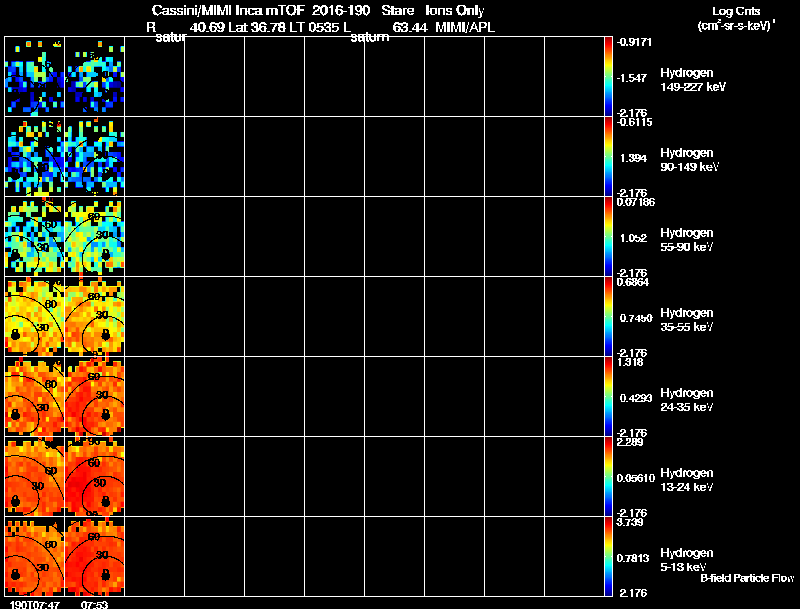The image size is (800, 609).
Task: Click the color bar for Hydrogen 55-90 keV
Action: coord(608,237)
